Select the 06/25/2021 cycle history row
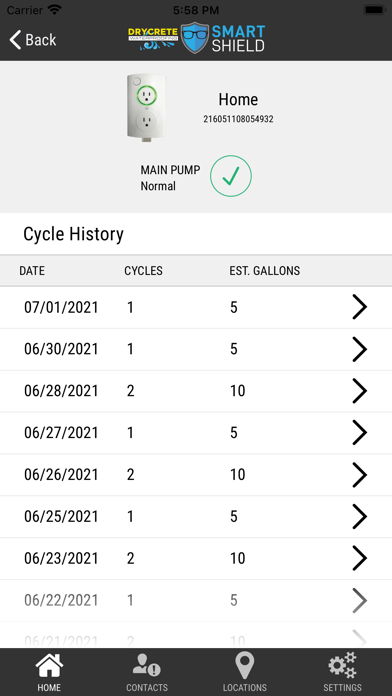 [196, 517]
